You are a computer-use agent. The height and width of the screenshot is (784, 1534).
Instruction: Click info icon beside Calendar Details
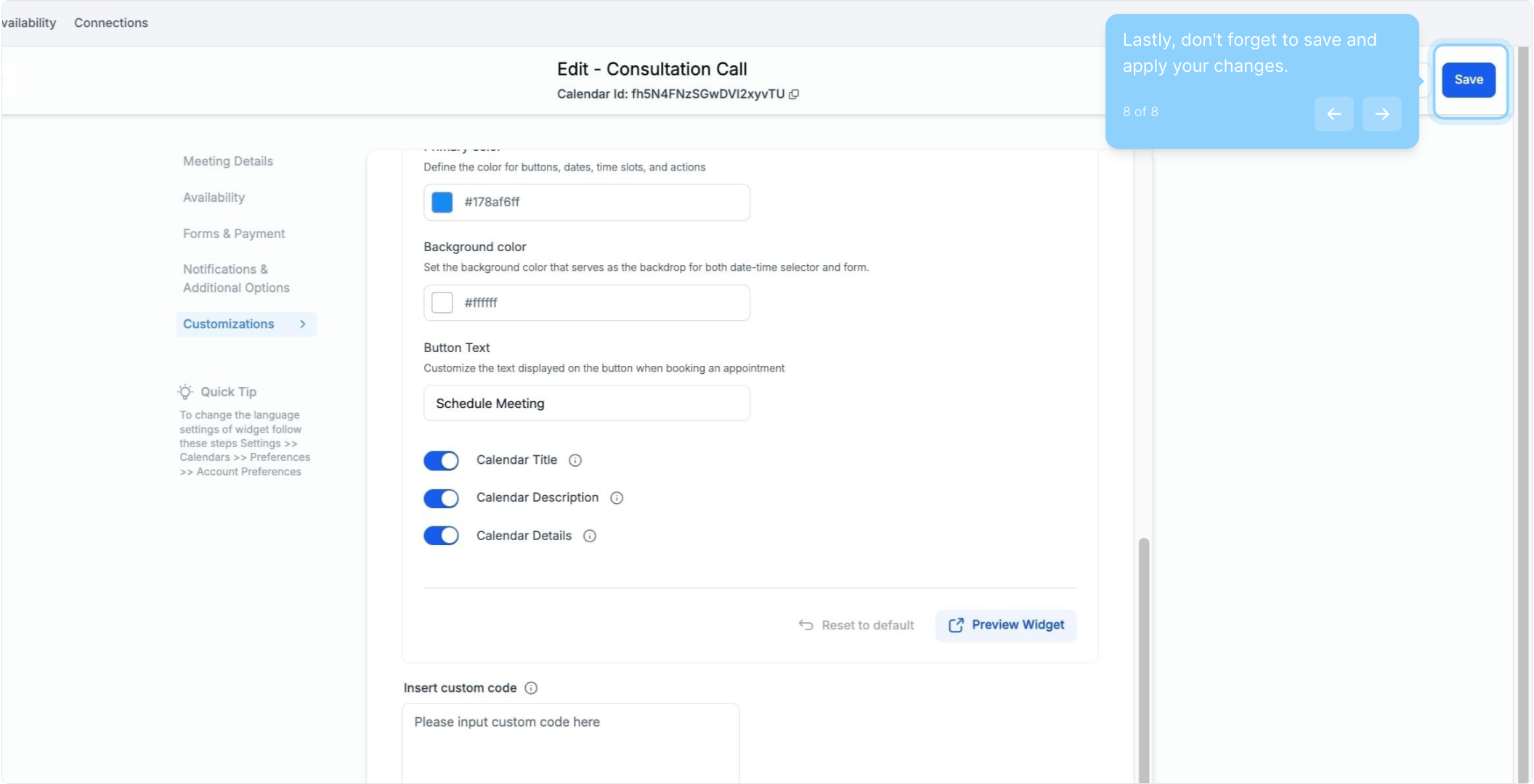click(x=590, y=536)
